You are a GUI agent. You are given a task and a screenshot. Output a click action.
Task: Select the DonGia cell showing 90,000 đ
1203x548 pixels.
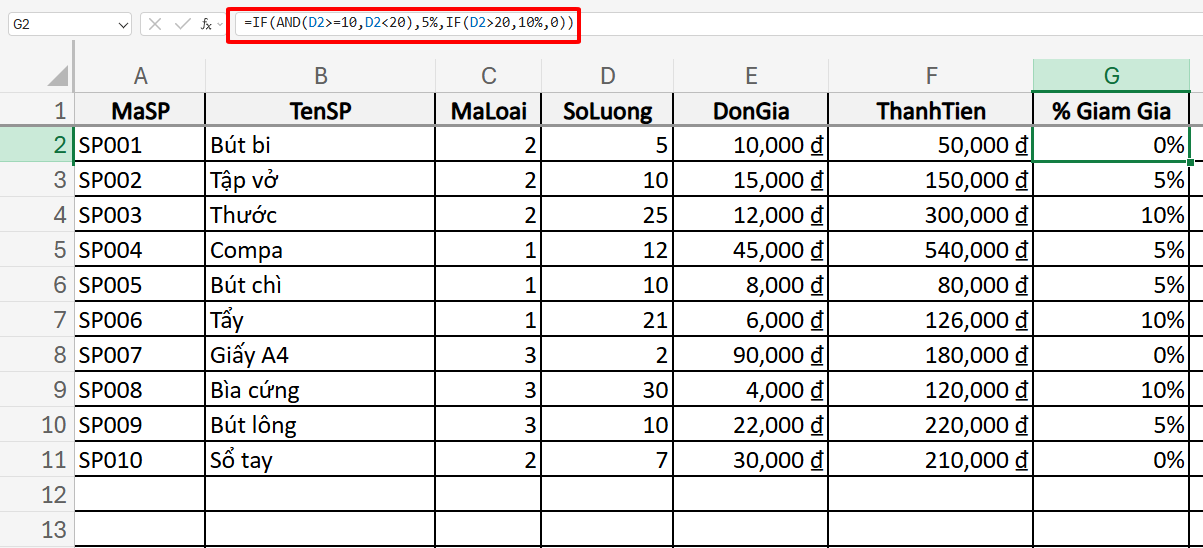[x=751, y=355]
